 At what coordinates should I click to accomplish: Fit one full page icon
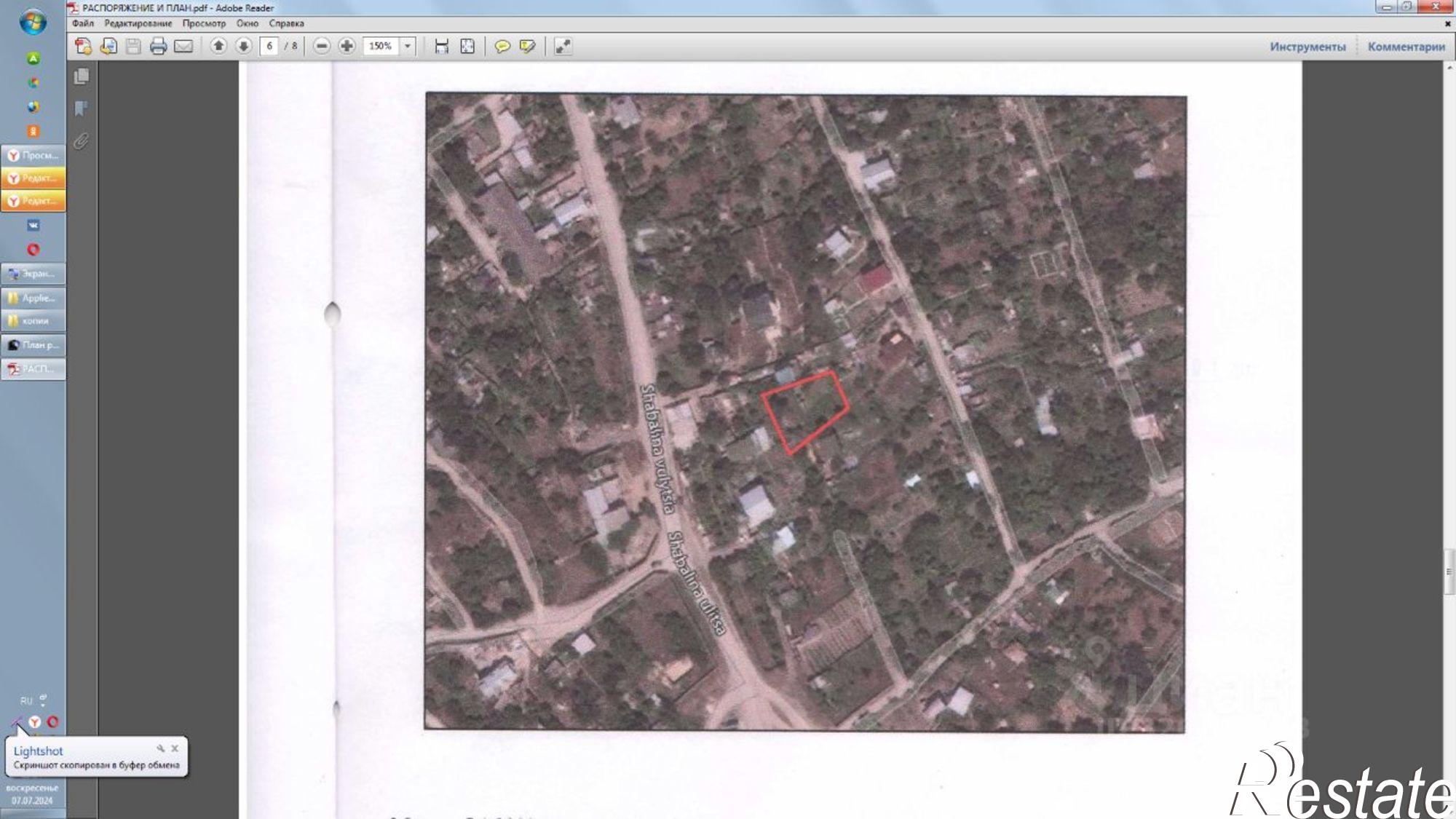[x=467, y=46]
